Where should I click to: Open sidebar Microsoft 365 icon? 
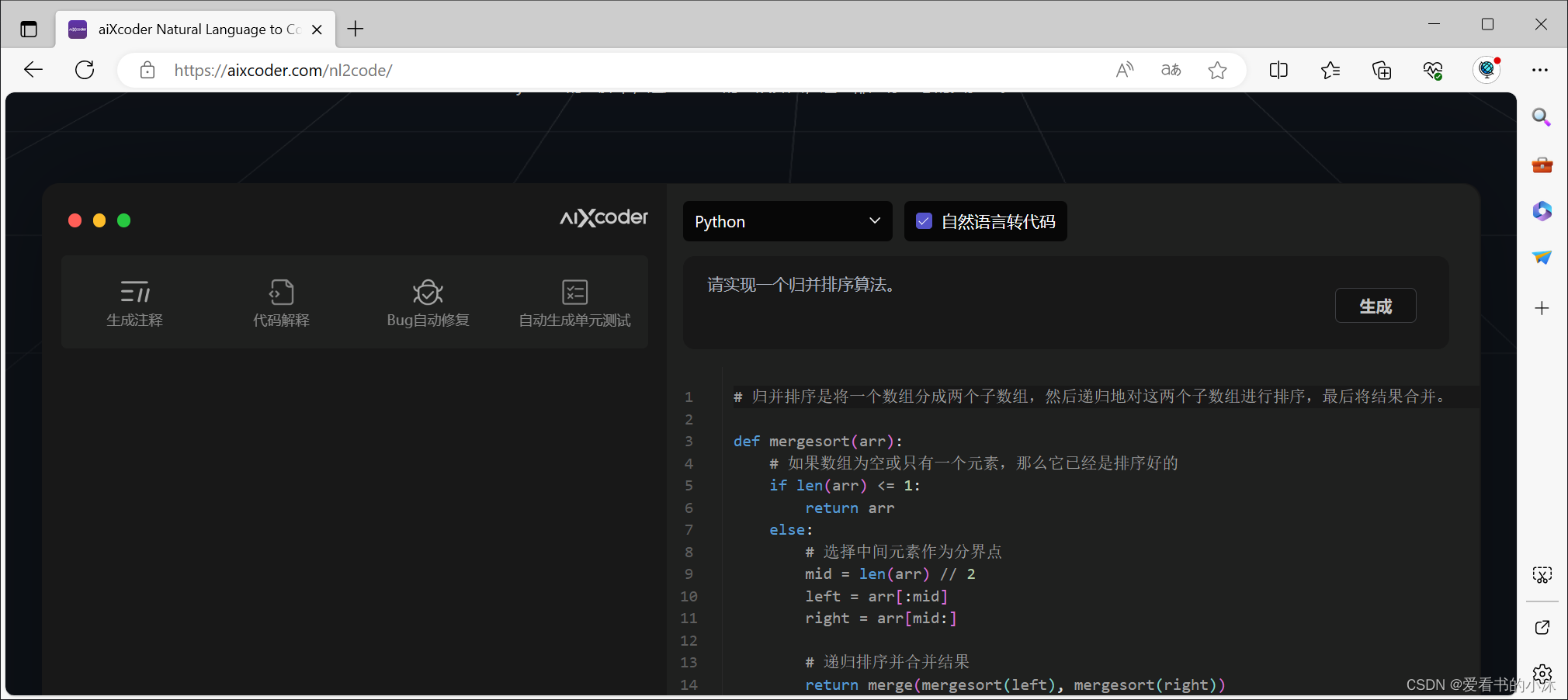(x=1542, y=211)
